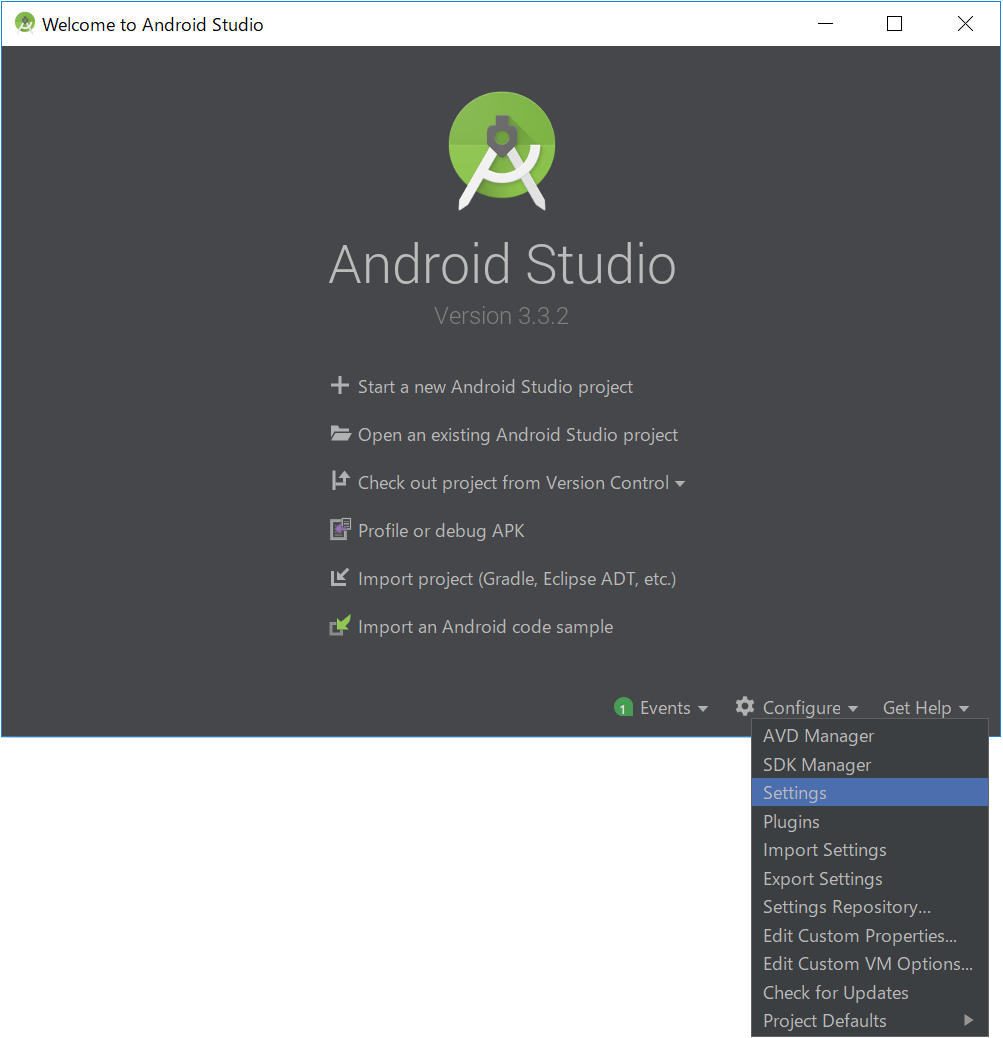The image size is (1003, 1038).
Task: Maximize the Welcome to Android Studio window
Action: pos(894,24)
